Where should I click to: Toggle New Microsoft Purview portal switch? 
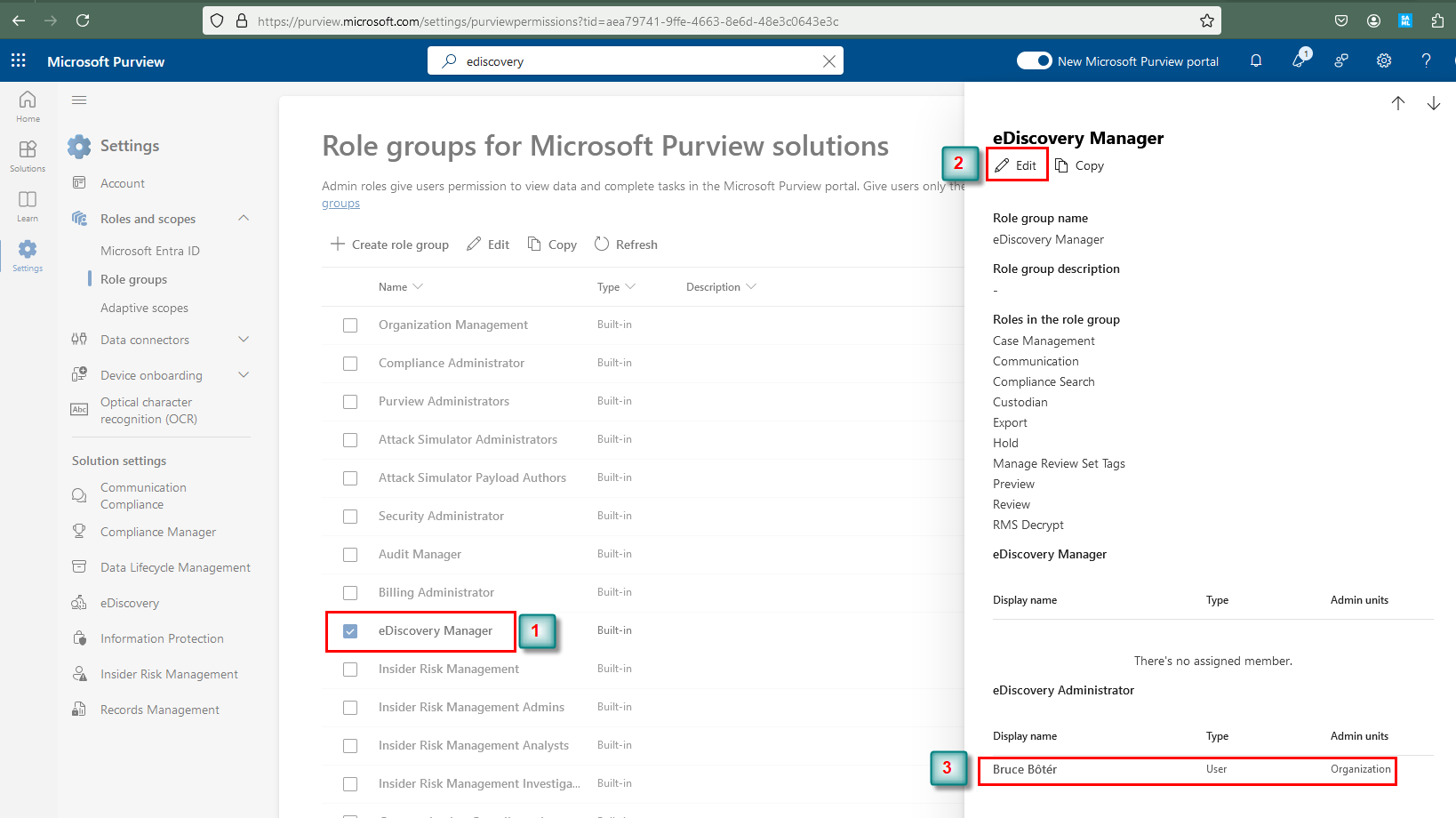click(1034, 60)
